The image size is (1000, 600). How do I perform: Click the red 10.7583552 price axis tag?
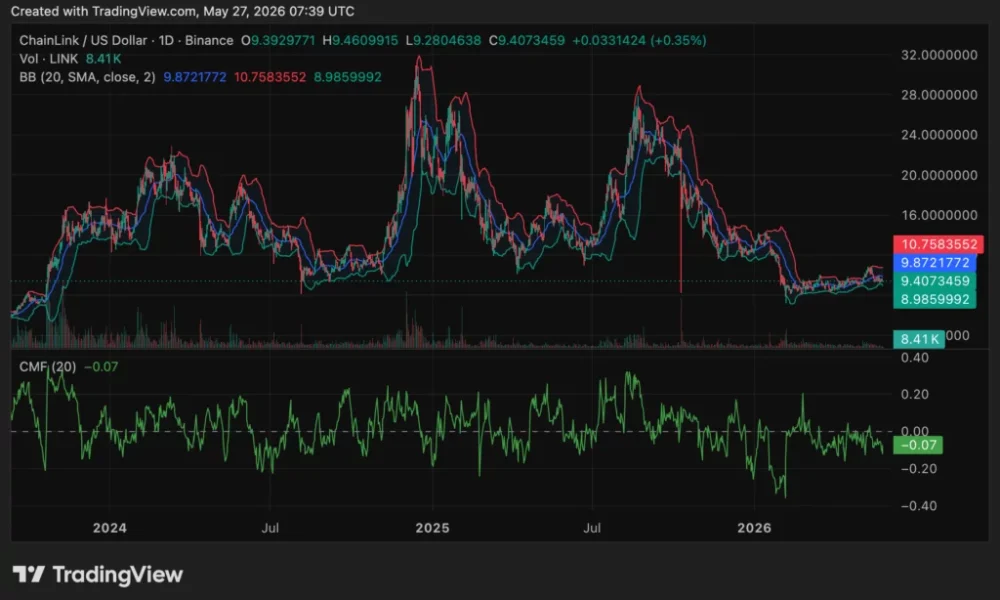[939, 244]
